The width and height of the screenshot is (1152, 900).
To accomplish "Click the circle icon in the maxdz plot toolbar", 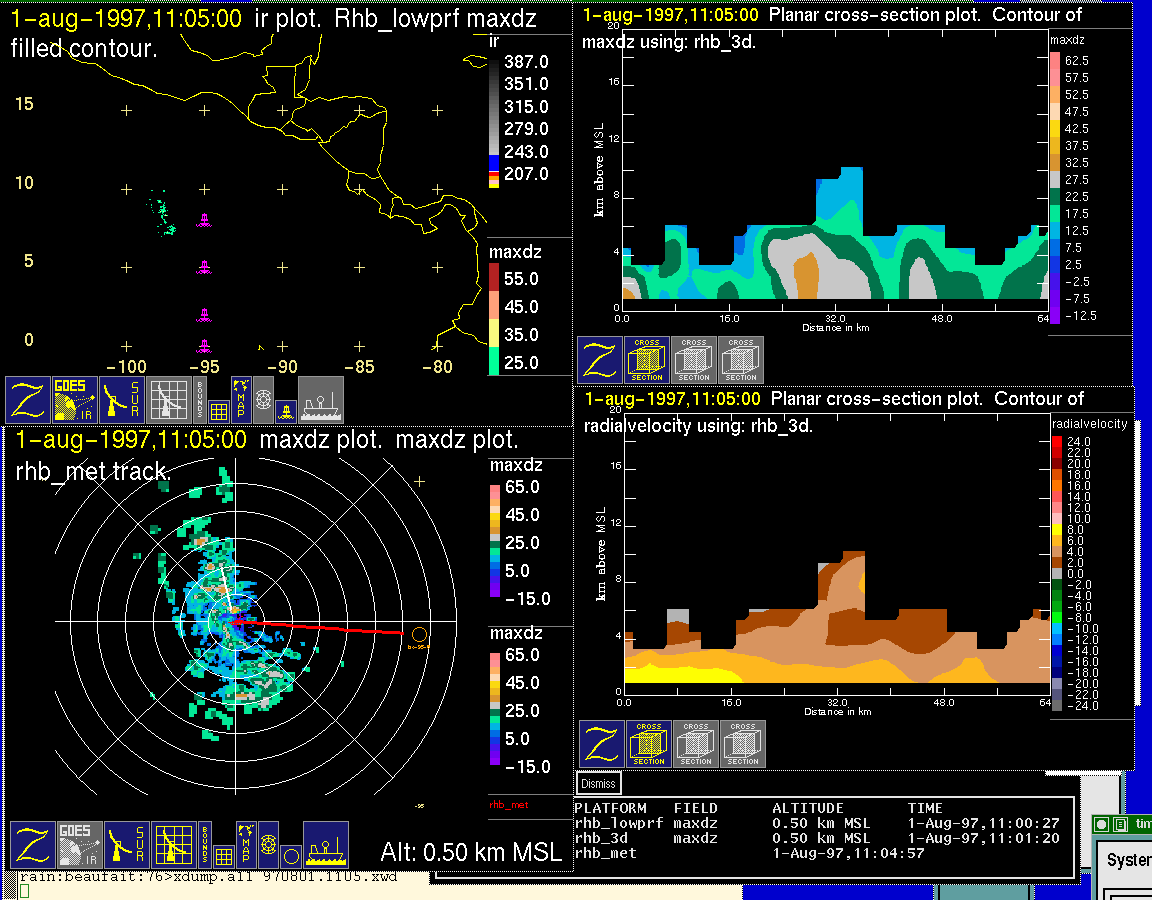I will click(x=289, y=856).
